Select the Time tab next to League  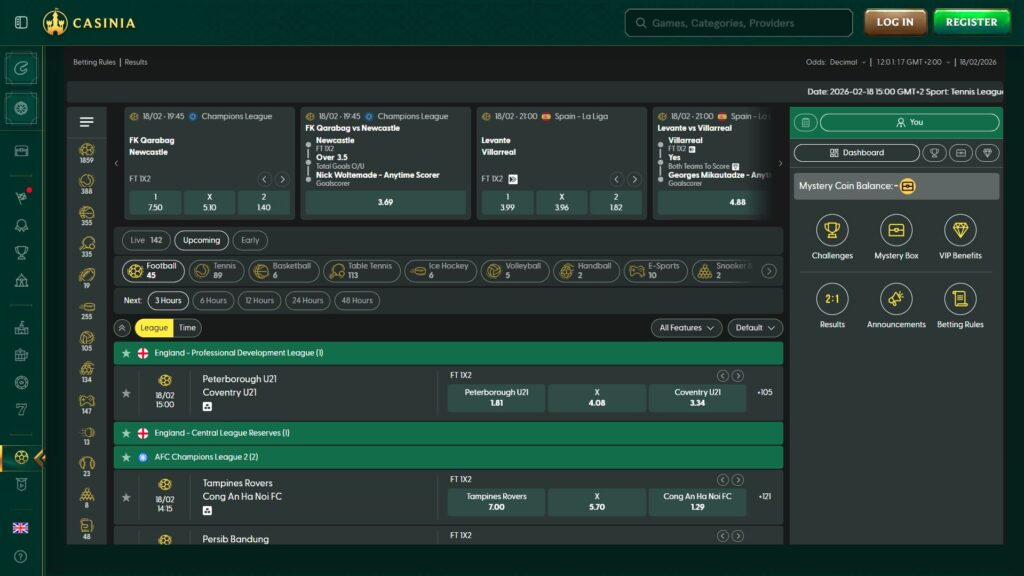click(186, 328)
